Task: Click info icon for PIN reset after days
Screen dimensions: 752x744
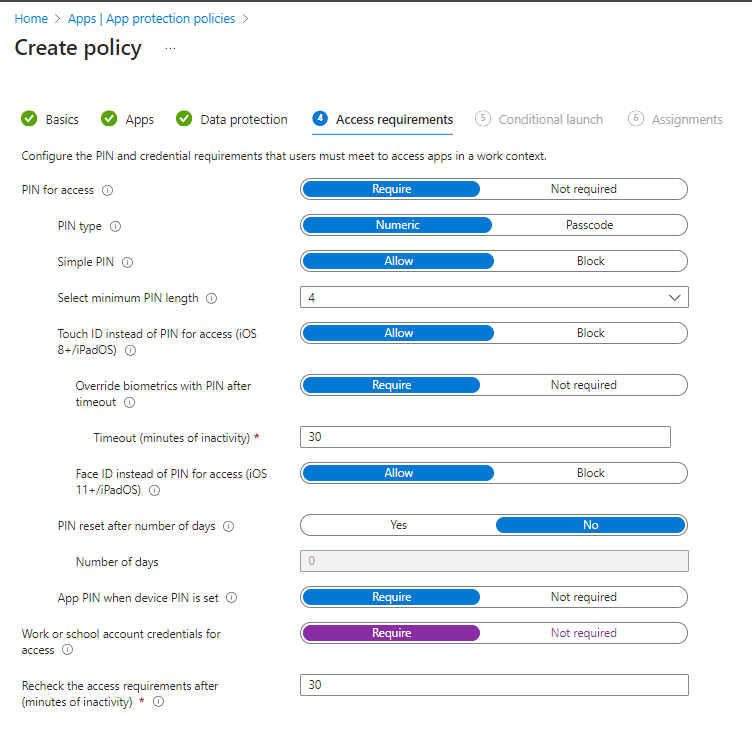Action: point(228,526)
